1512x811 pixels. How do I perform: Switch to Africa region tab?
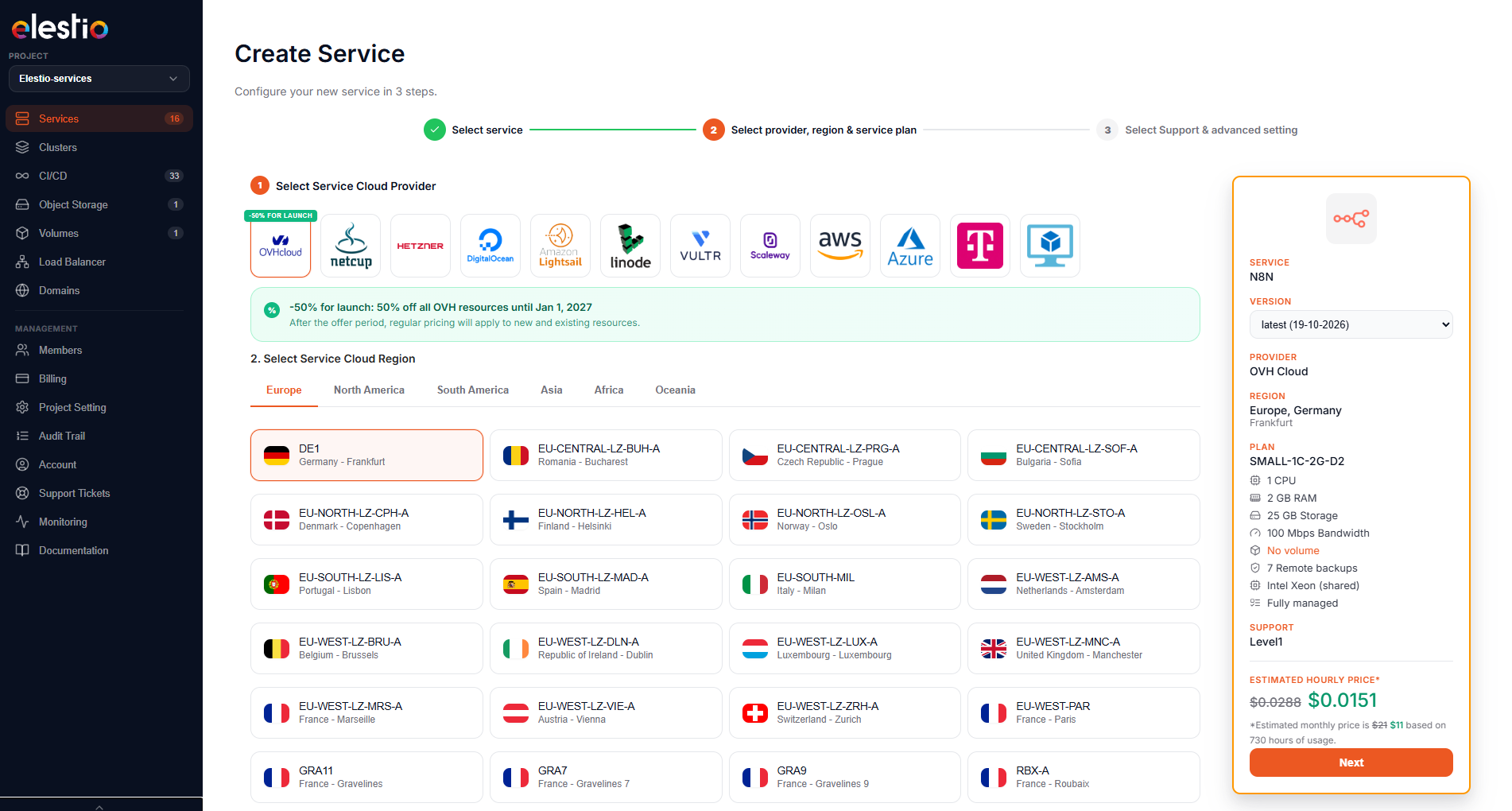(x=609, y=390)
